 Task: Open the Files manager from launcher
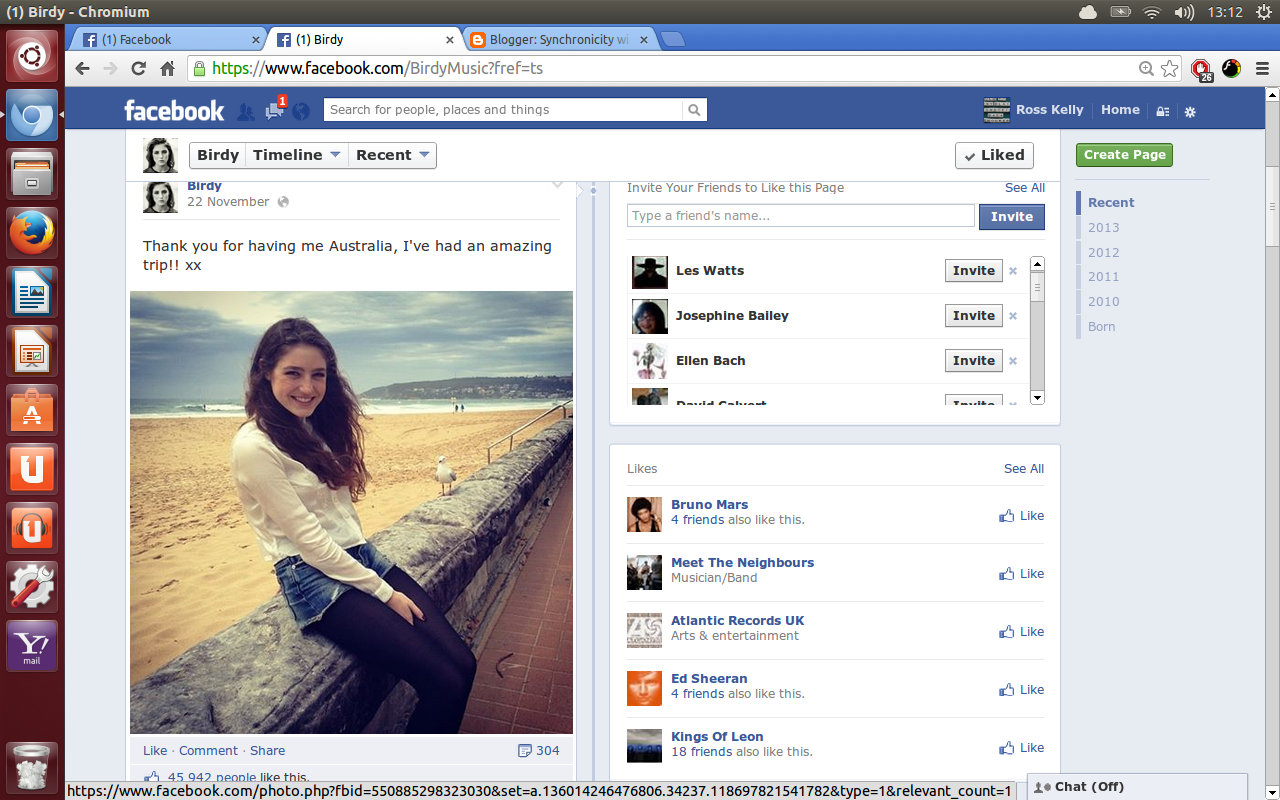(x=32, y=174)
